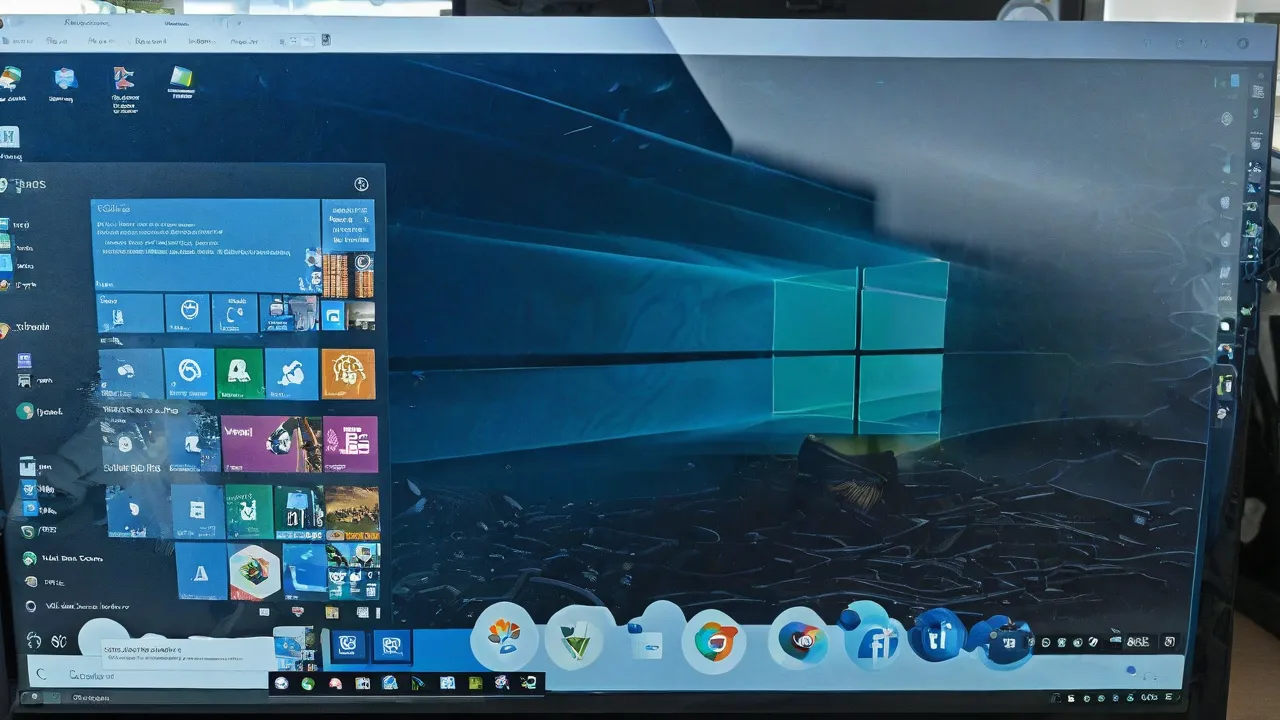Click the circular button at Start menu top corner
The image size is (1280, 720).
click(x=362, y=184)
